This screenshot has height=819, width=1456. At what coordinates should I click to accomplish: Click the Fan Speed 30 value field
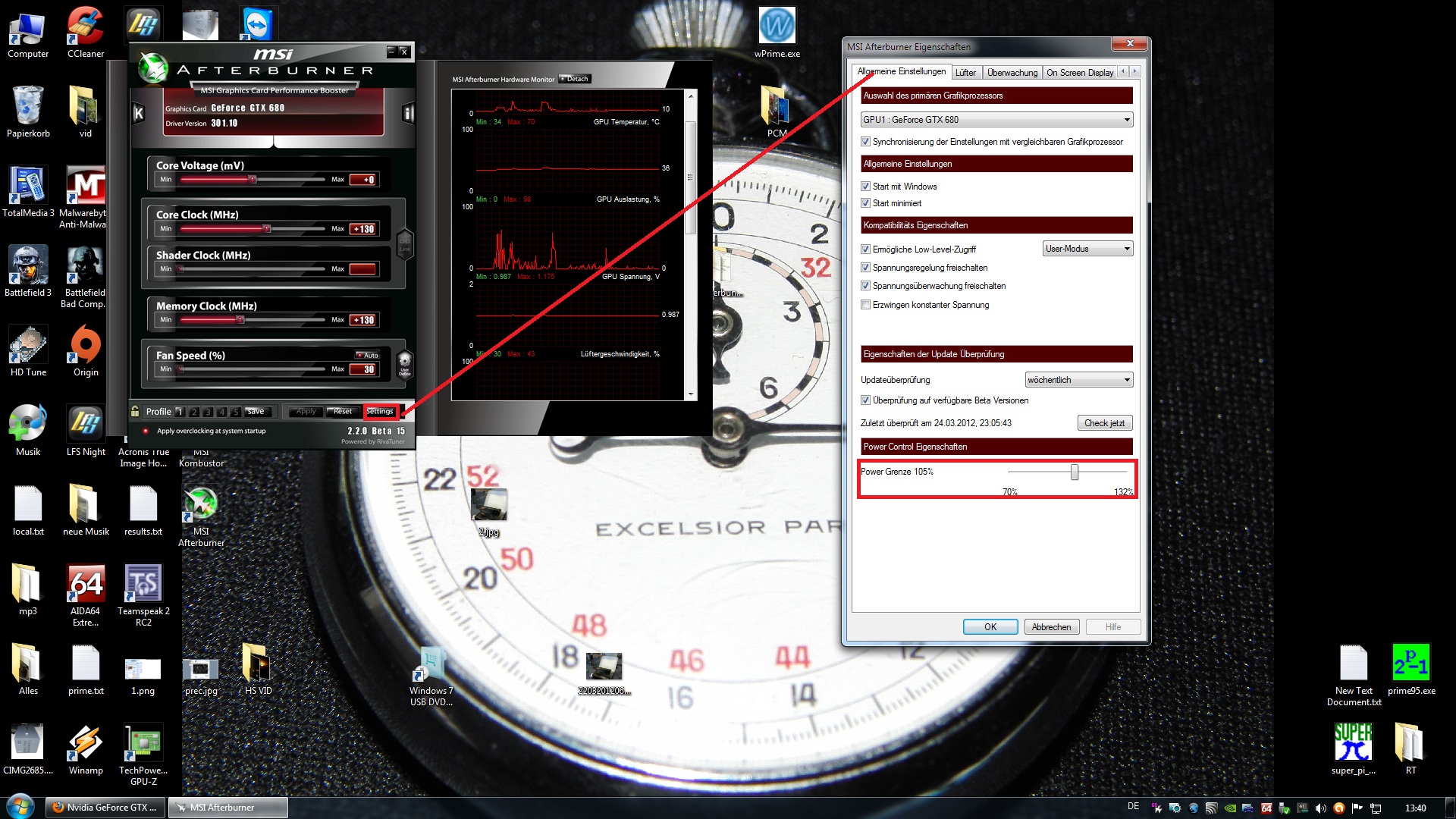(363, 369)
